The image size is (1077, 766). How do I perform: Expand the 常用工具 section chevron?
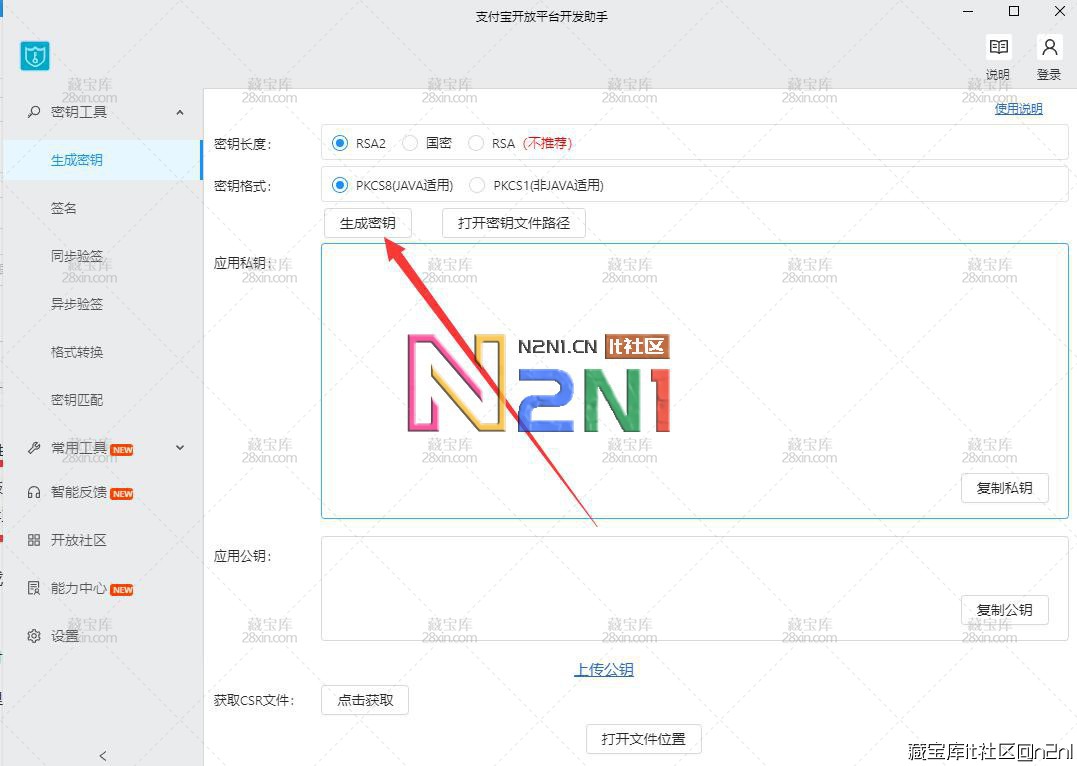[x=180, y=448]
